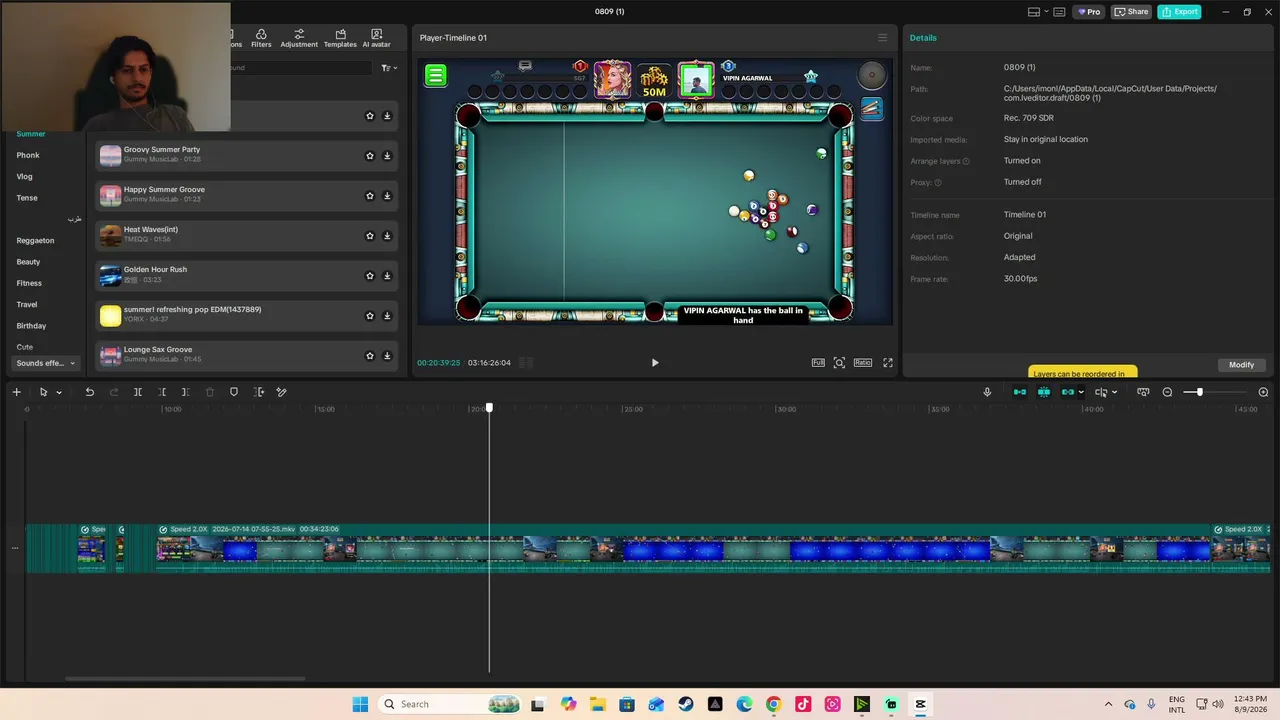
Task: Preview the Lounge Sax Groove thumbnail
Action: [110, 355]
